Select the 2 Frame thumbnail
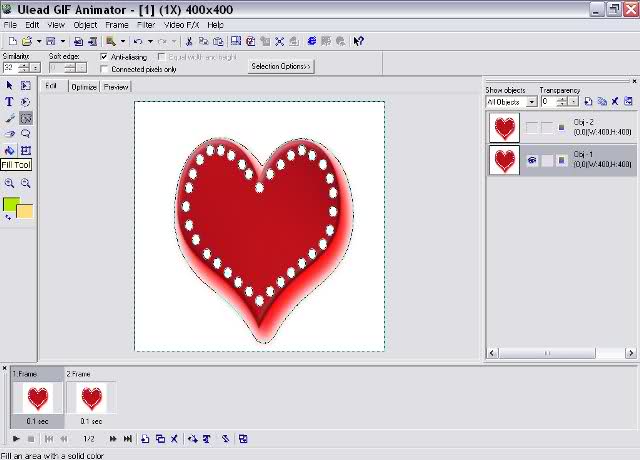 pyautogui.click(x=91, y=398)
